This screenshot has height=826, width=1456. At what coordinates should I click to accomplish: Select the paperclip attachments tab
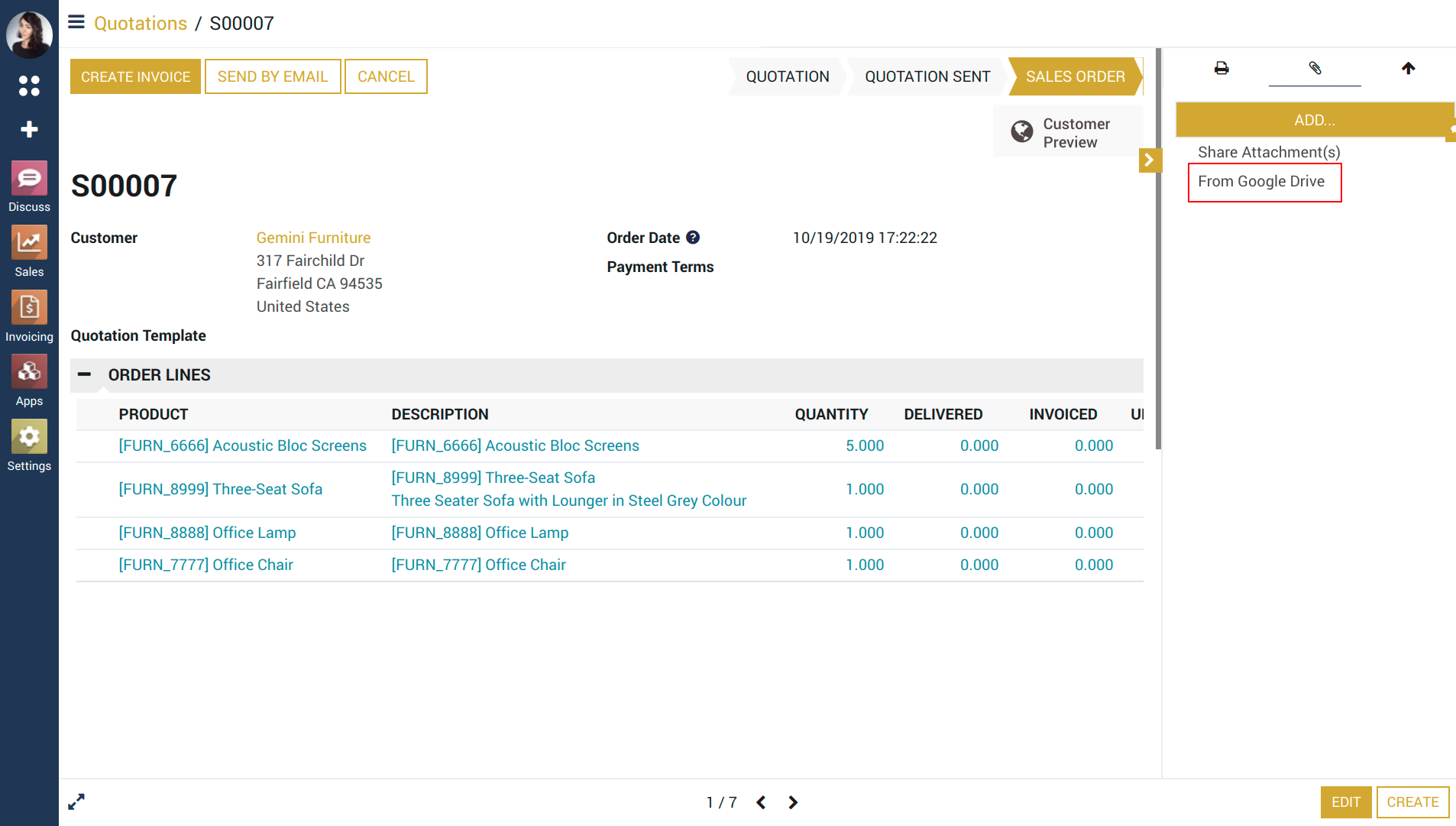point(1315,69)
